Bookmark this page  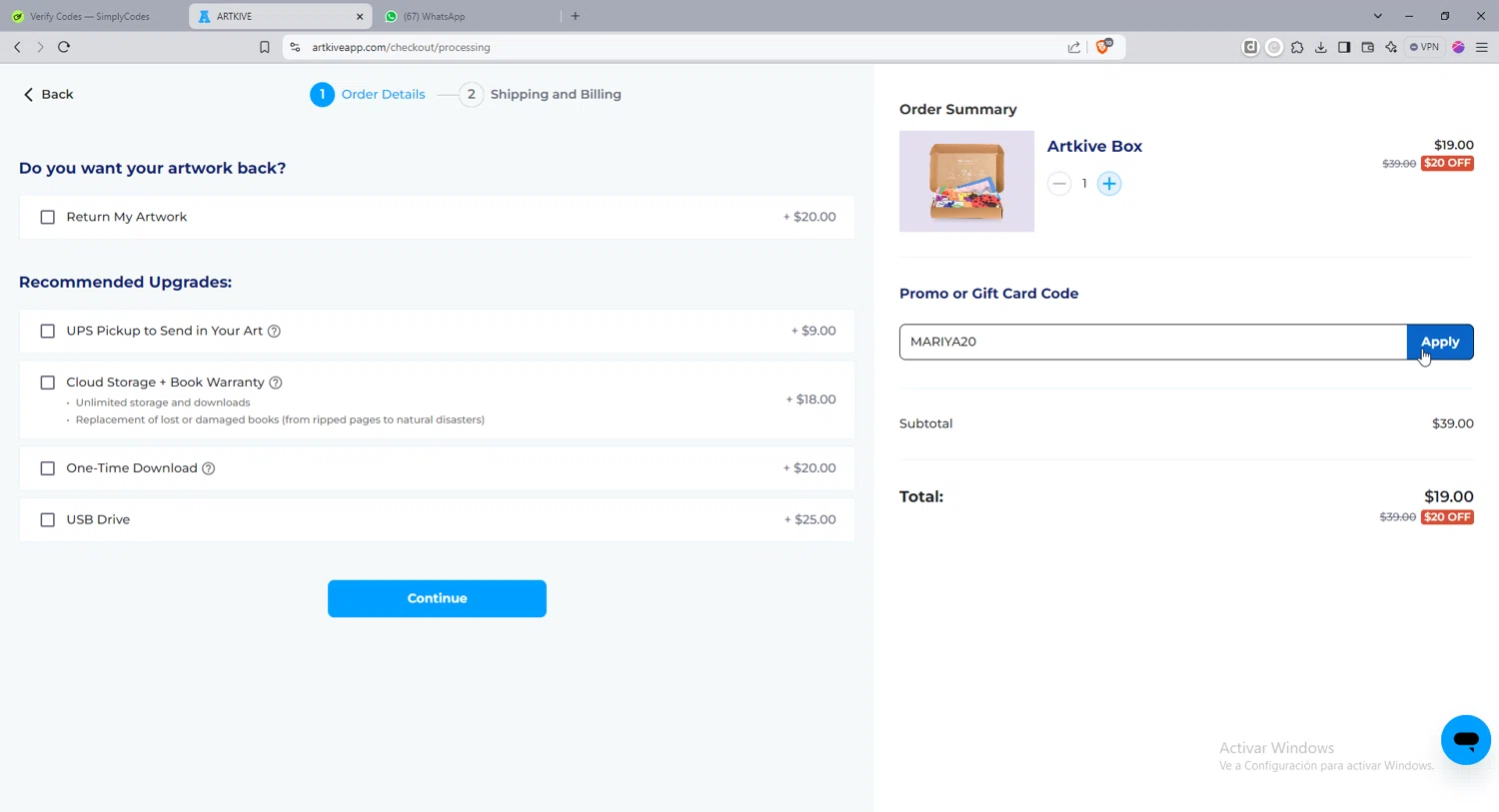pos(265,47)
